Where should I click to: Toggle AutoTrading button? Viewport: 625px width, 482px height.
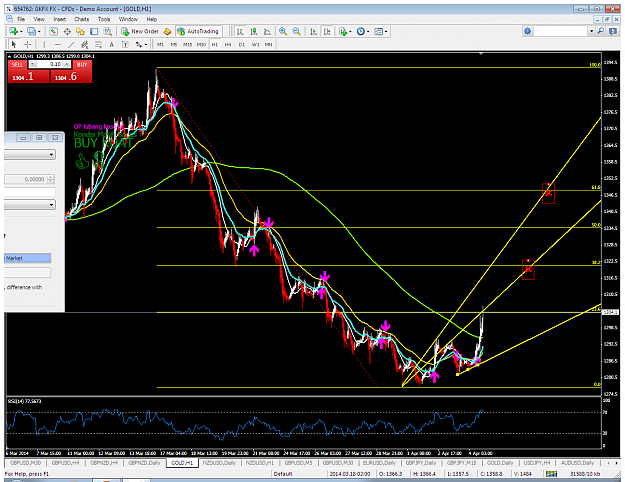pyautogui.click(x=198, y=31)
